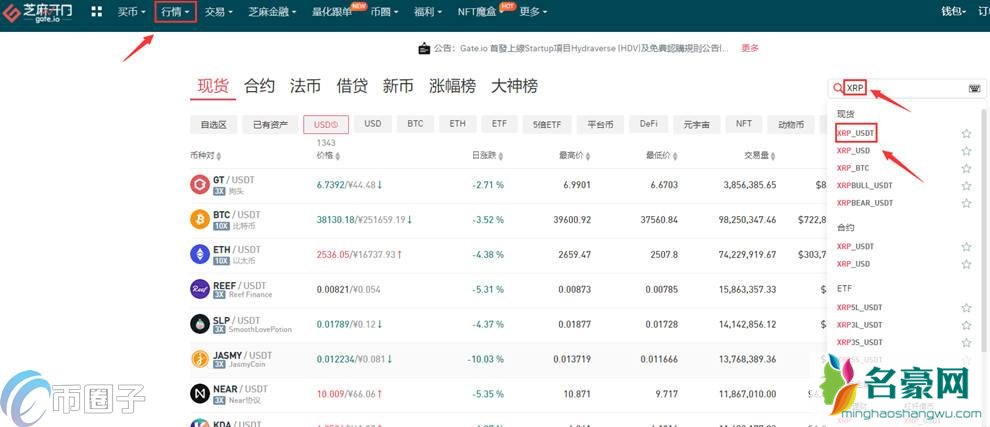Screen dimensions: 990x427
Task: Toggle the star beside XRP_BTC
Action: (x=966, y=169)
